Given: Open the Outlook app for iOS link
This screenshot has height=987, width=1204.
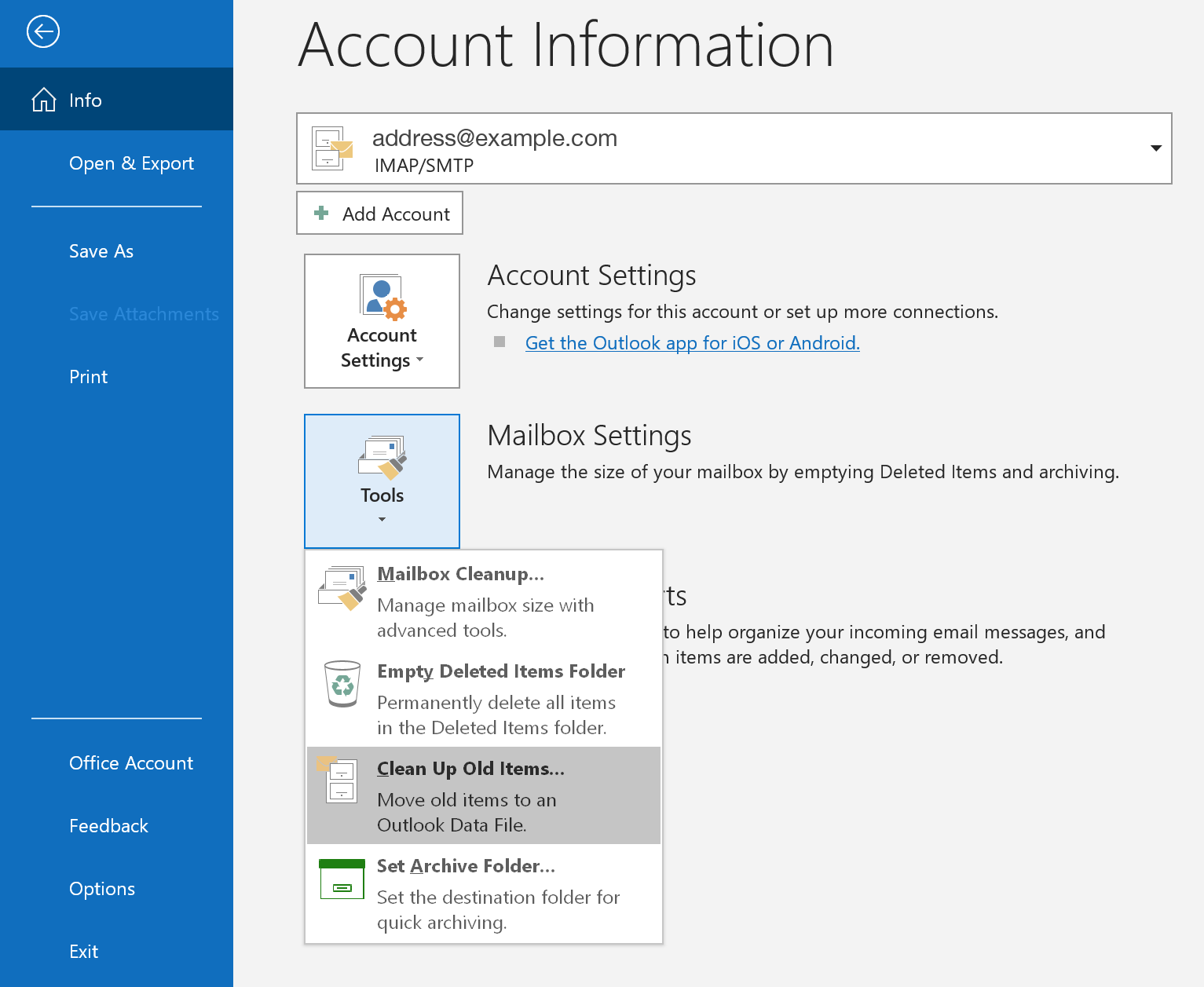Looking at the screenshot, I should click(x=692, y=342).
